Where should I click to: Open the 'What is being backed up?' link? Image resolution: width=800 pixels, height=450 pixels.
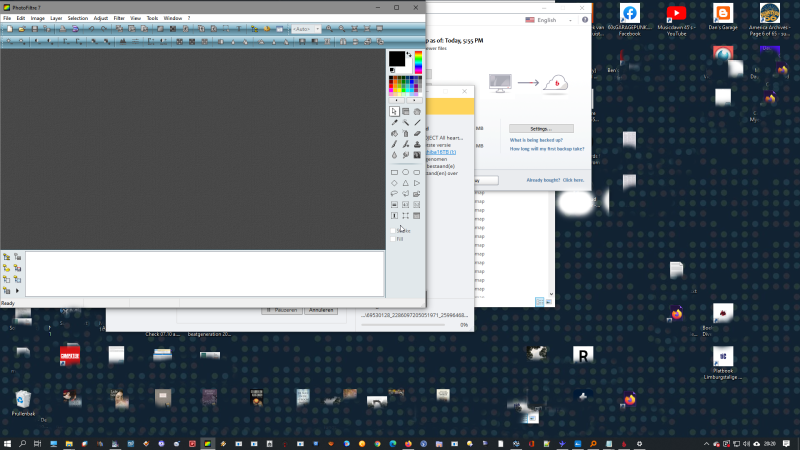coord(537,140)
